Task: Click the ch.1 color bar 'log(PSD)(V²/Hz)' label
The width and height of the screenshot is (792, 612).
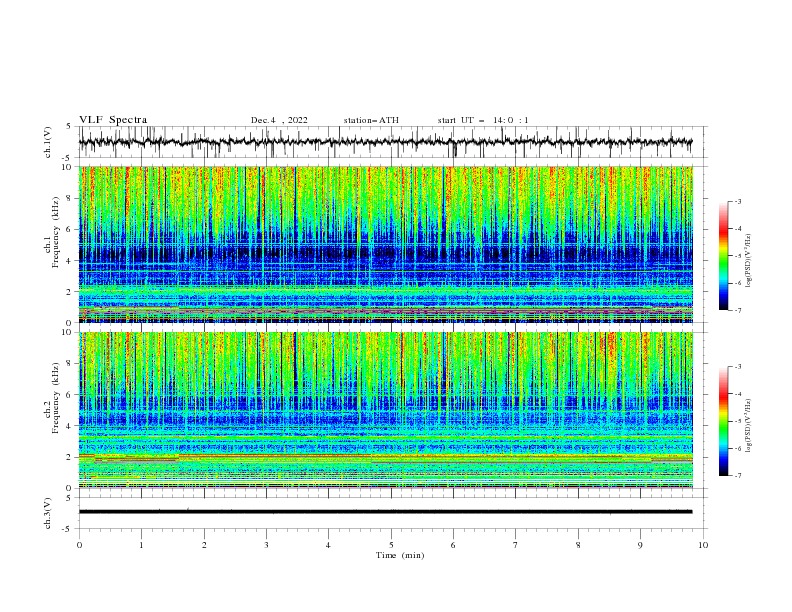Action: coord(749,261)
